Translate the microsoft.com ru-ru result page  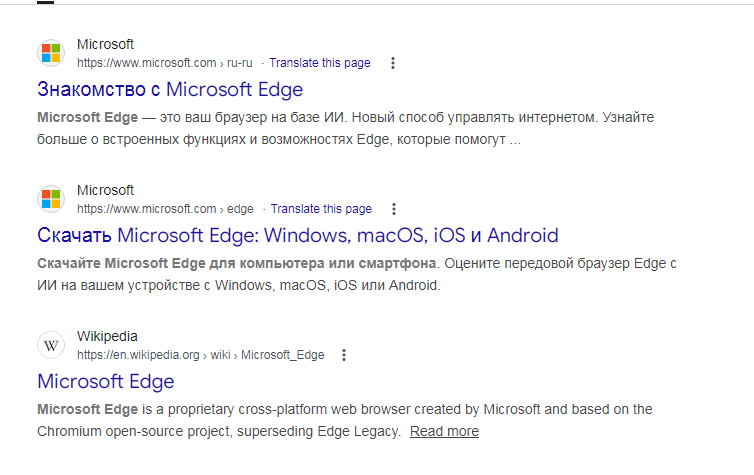319,63
